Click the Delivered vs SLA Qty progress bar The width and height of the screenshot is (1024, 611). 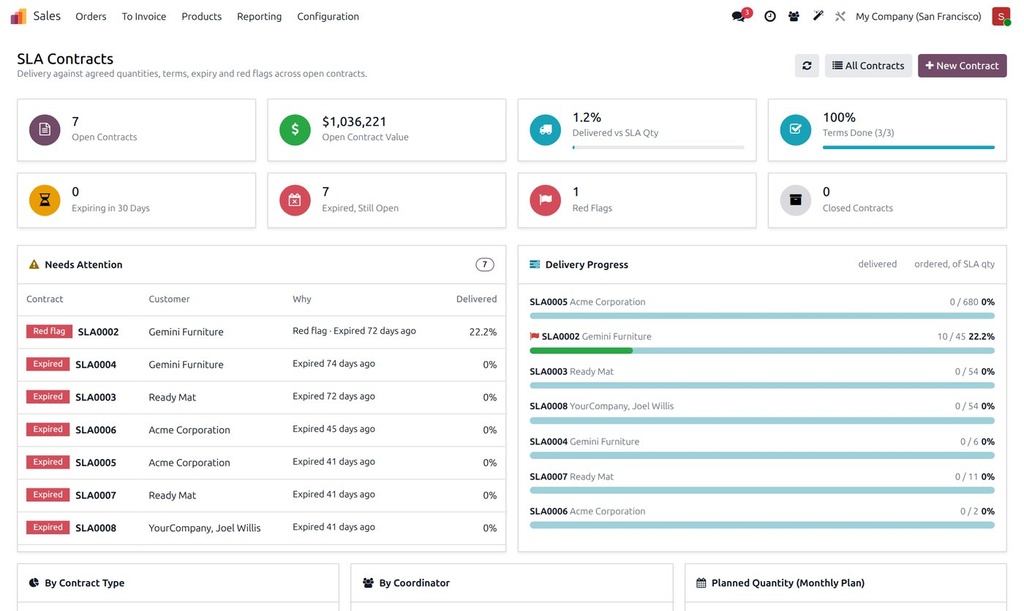coord(658,148)
